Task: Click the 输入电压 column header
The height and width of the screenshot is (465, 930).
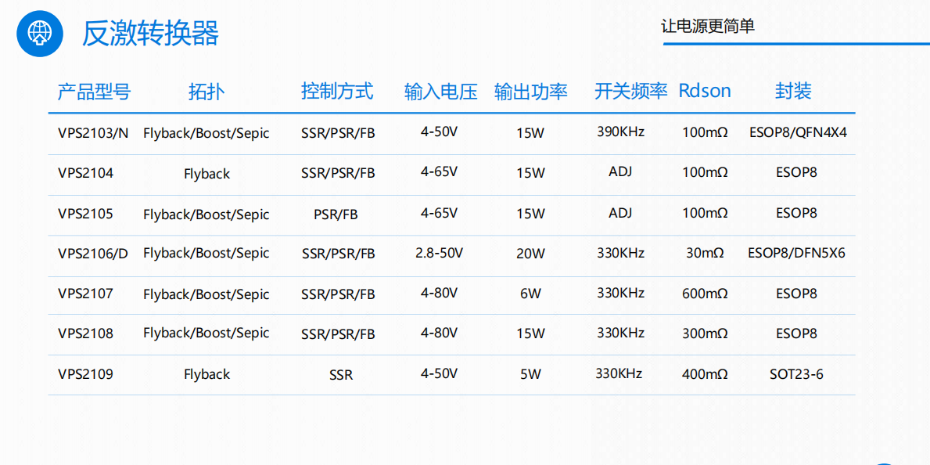Action: tap(440, 92)
